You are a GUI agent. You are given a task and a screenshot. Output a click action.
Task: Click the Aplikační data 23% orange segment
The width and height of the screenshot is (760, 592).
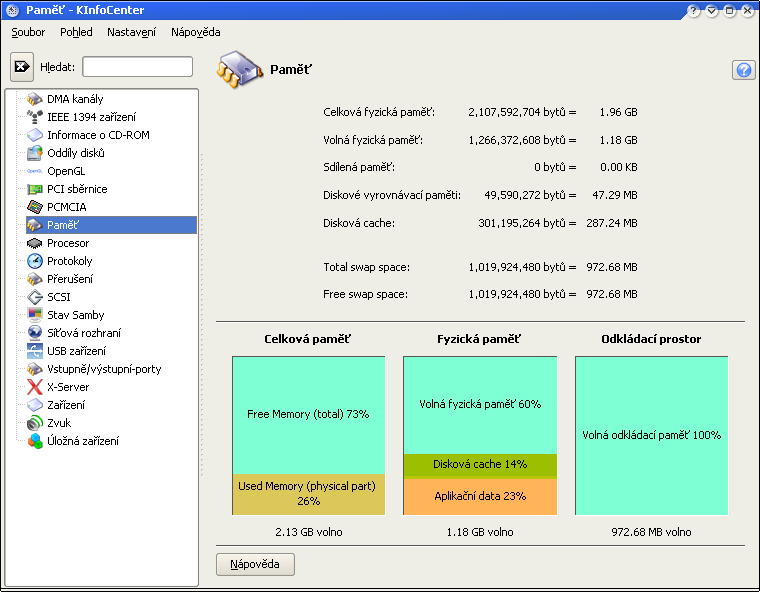[x=480, y=496]
